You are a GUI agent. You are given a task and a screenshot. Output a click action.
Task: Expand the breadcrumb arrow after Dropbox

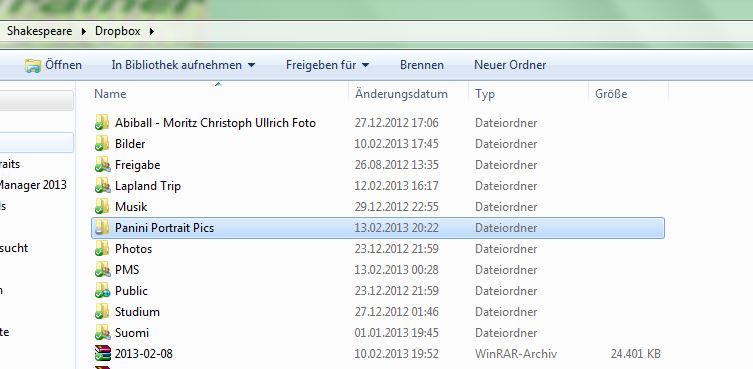[x=152, y=31]
